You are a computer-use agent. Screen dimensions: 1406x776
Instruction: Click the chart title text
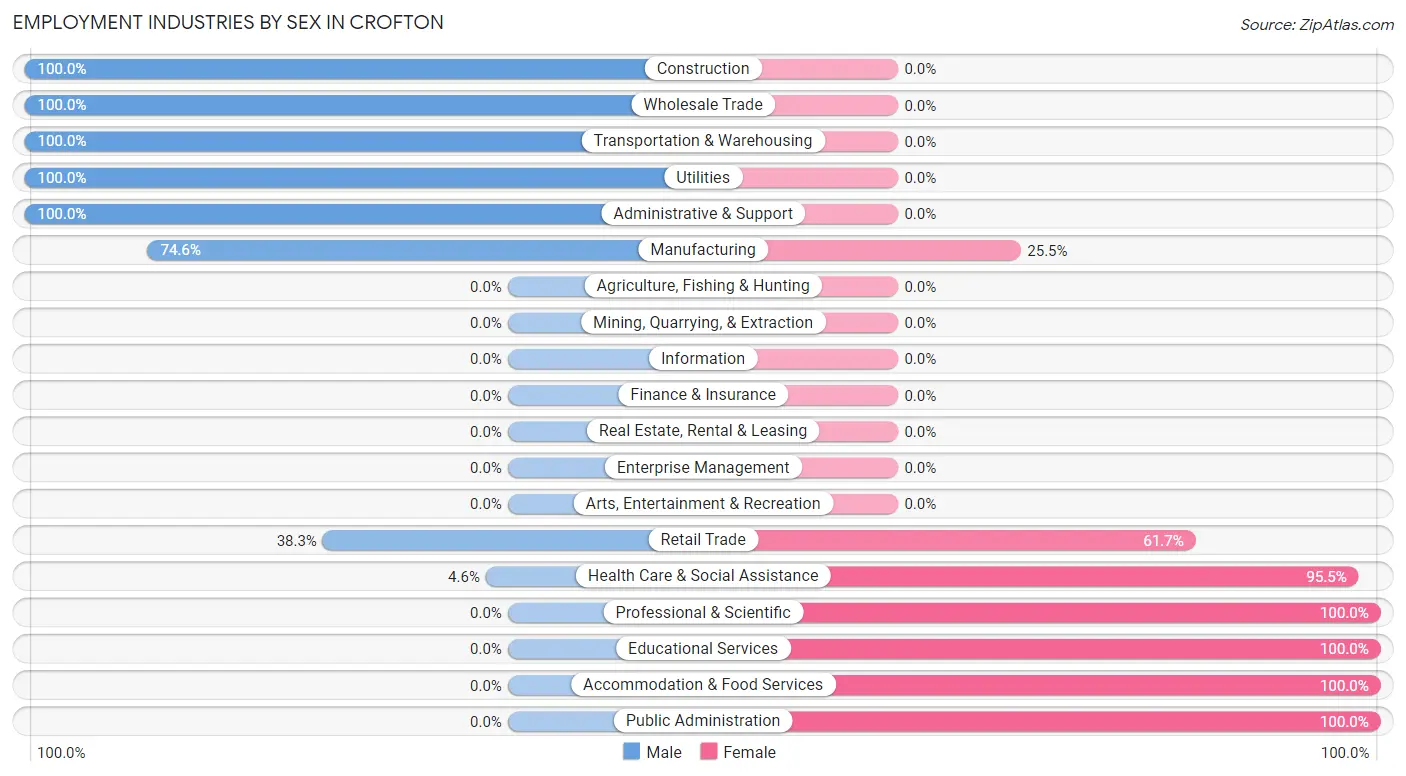pyautogui.click(x=228, y=22)
